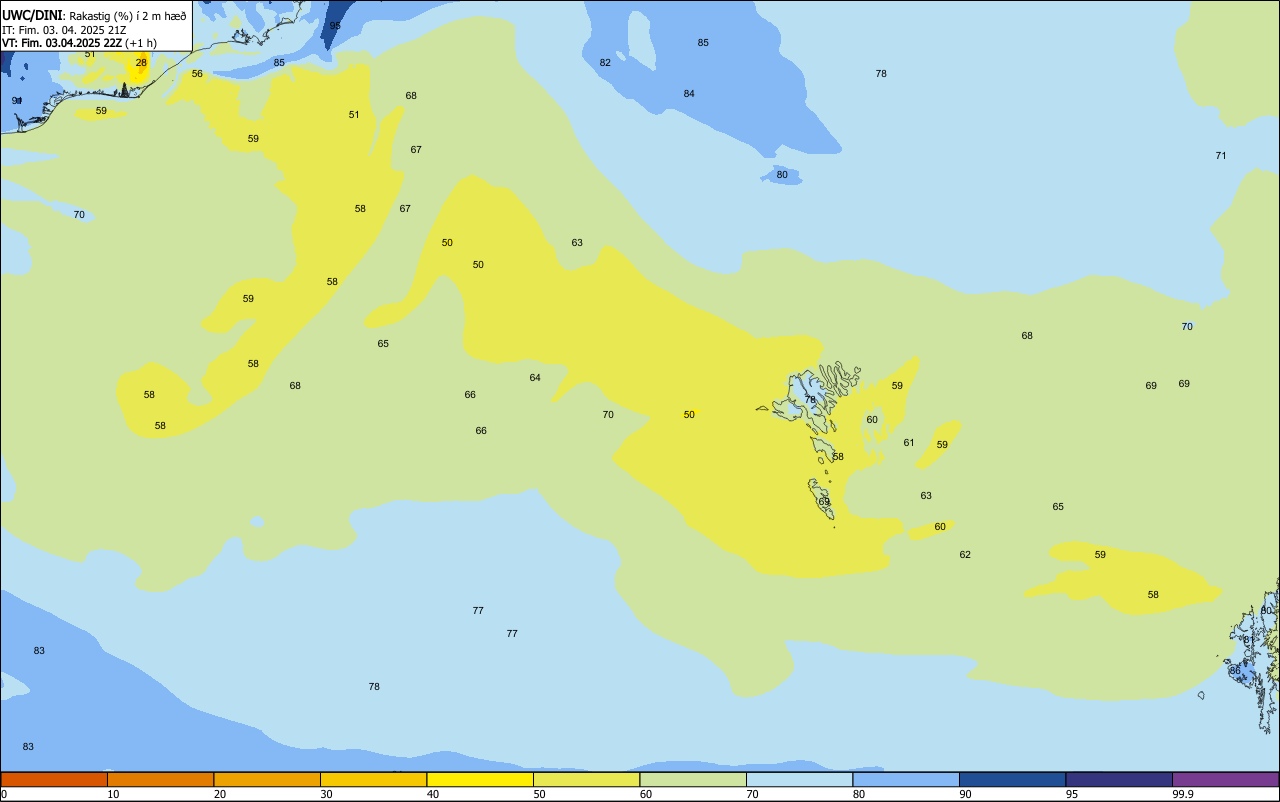Screen dimensions: 1280x802
Task: Select the 70–80 light blue legend swatch
Action: click(799, 779)
